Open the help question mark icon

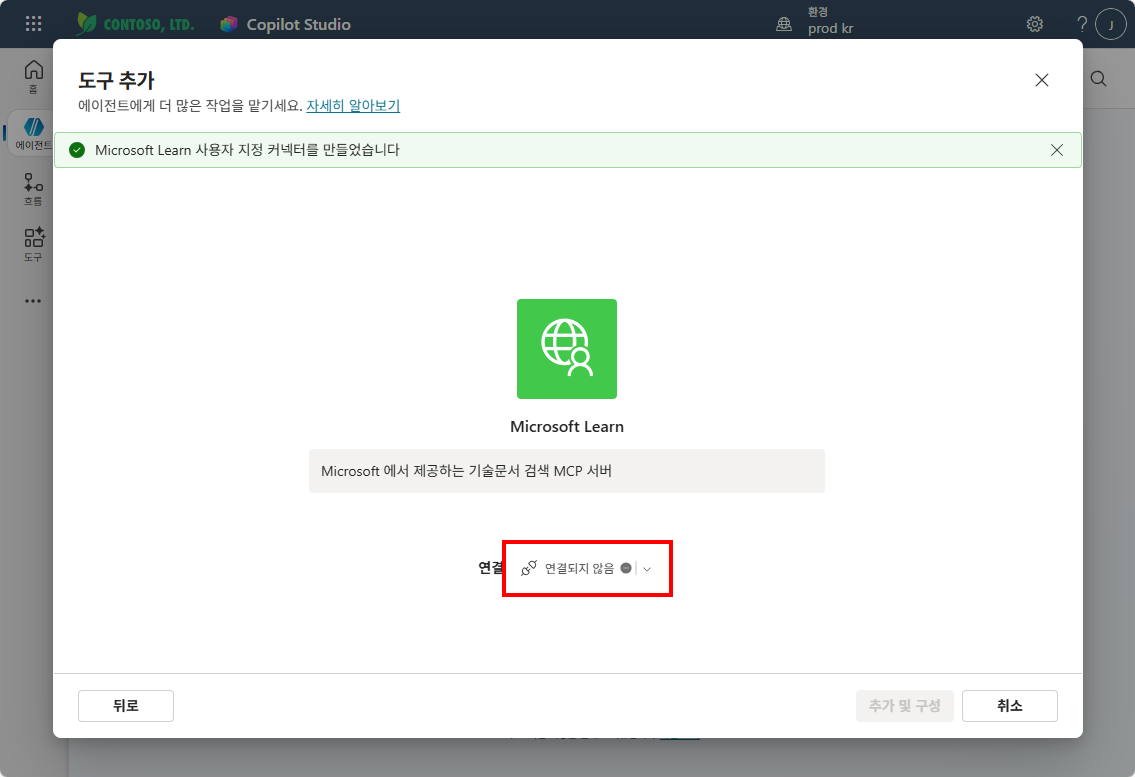[x=1081, y=24]
